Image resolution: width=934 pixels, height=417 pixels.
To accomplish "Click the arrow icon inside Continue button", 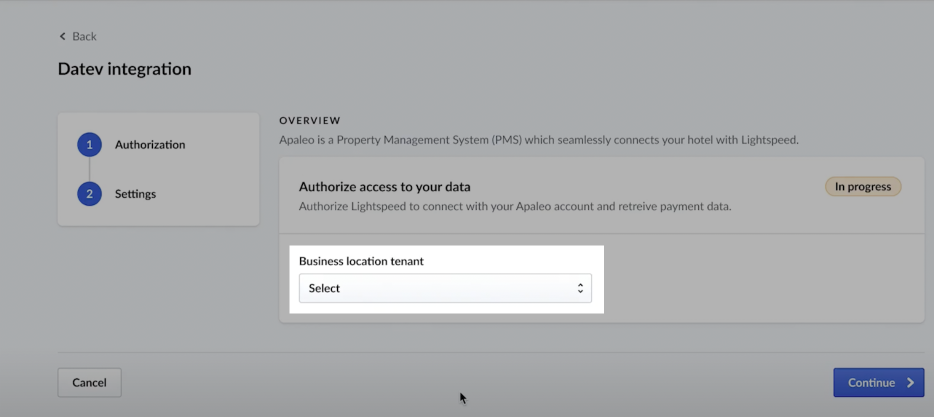I will (x=910, y=383).
